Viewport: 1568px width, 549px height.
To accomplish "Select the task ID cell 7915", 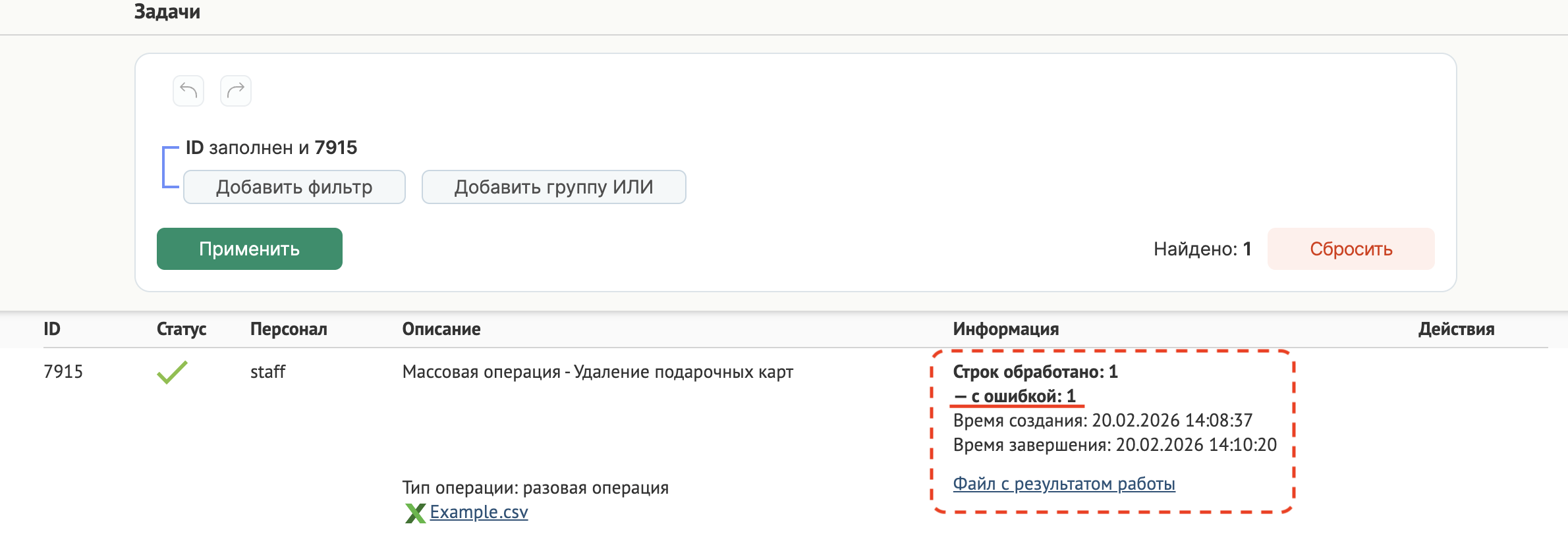I will (x=63, y=372).
